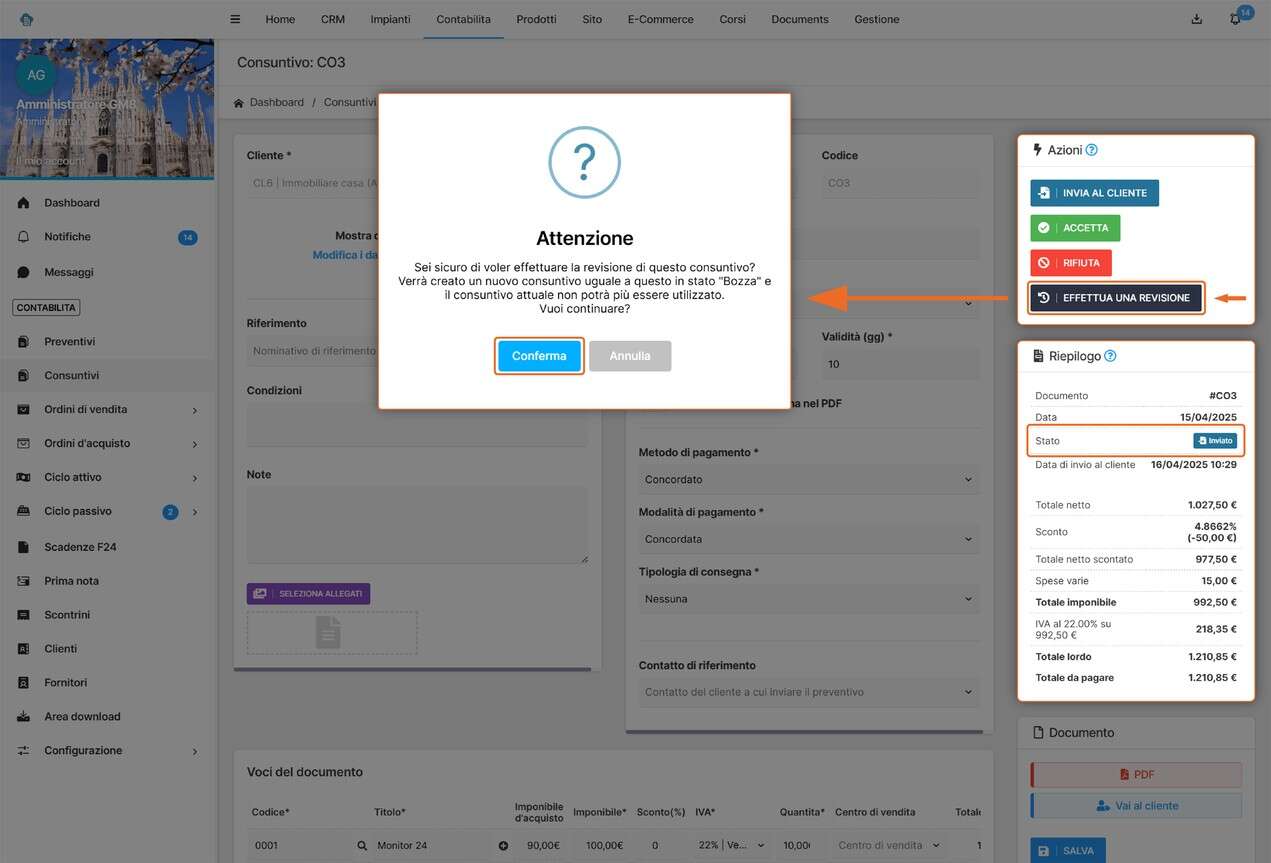This screenshot has height=863, width=1271.
Task: Open the Metodo di pagamento dropdown
Action: [x=808, y=479]
